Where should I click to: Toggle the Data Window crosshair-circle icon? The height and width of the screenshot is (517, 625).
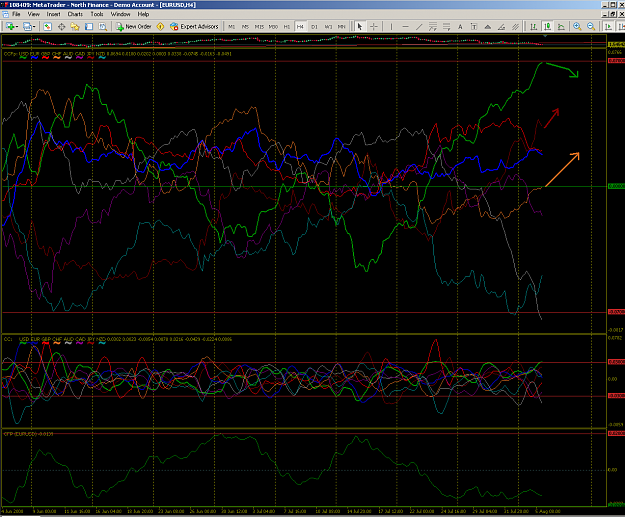click(x=61, y=26)
